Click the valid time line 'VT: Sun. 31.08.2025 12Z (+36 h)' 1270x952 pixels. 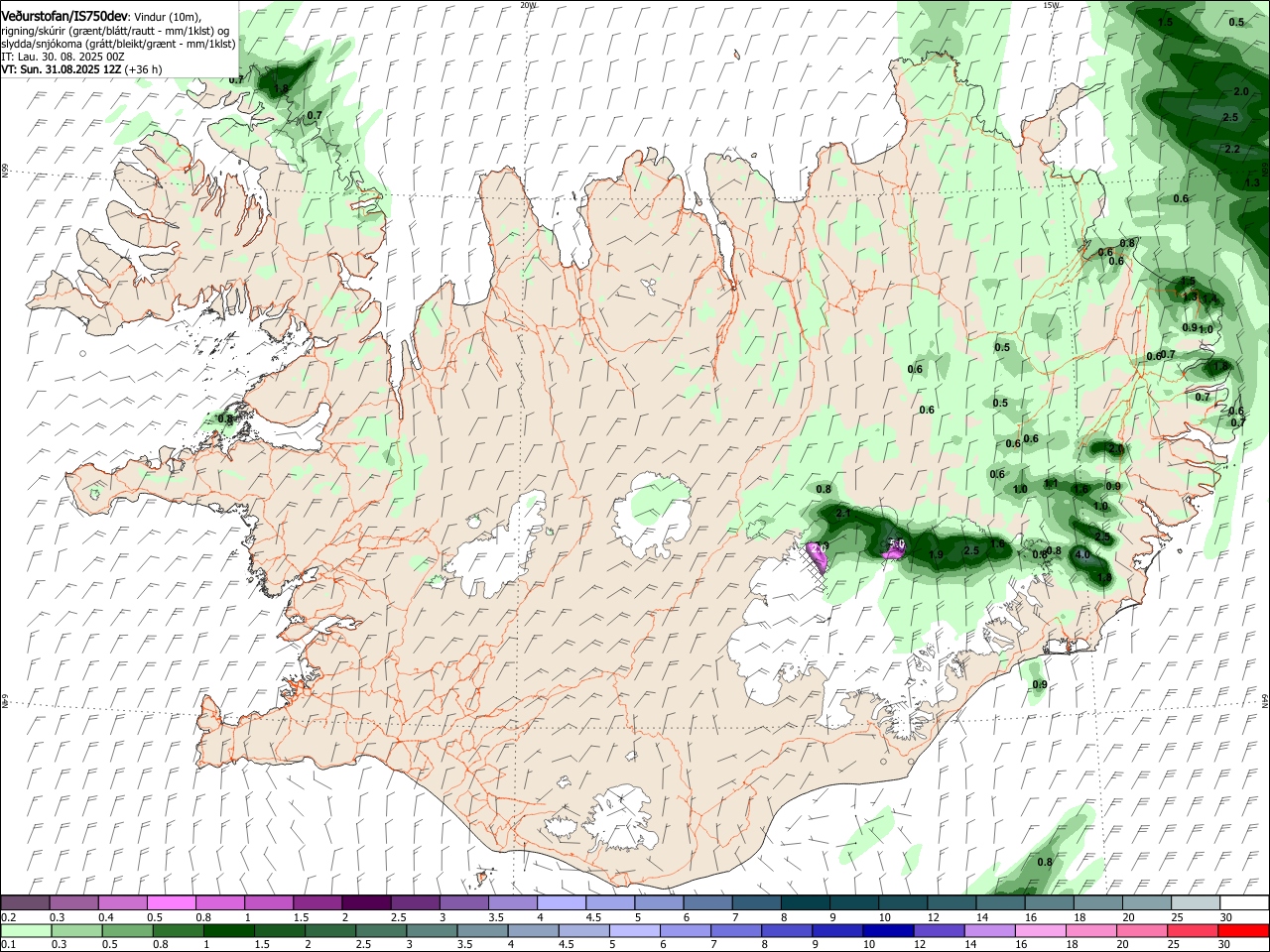click(x=81, y=69)
